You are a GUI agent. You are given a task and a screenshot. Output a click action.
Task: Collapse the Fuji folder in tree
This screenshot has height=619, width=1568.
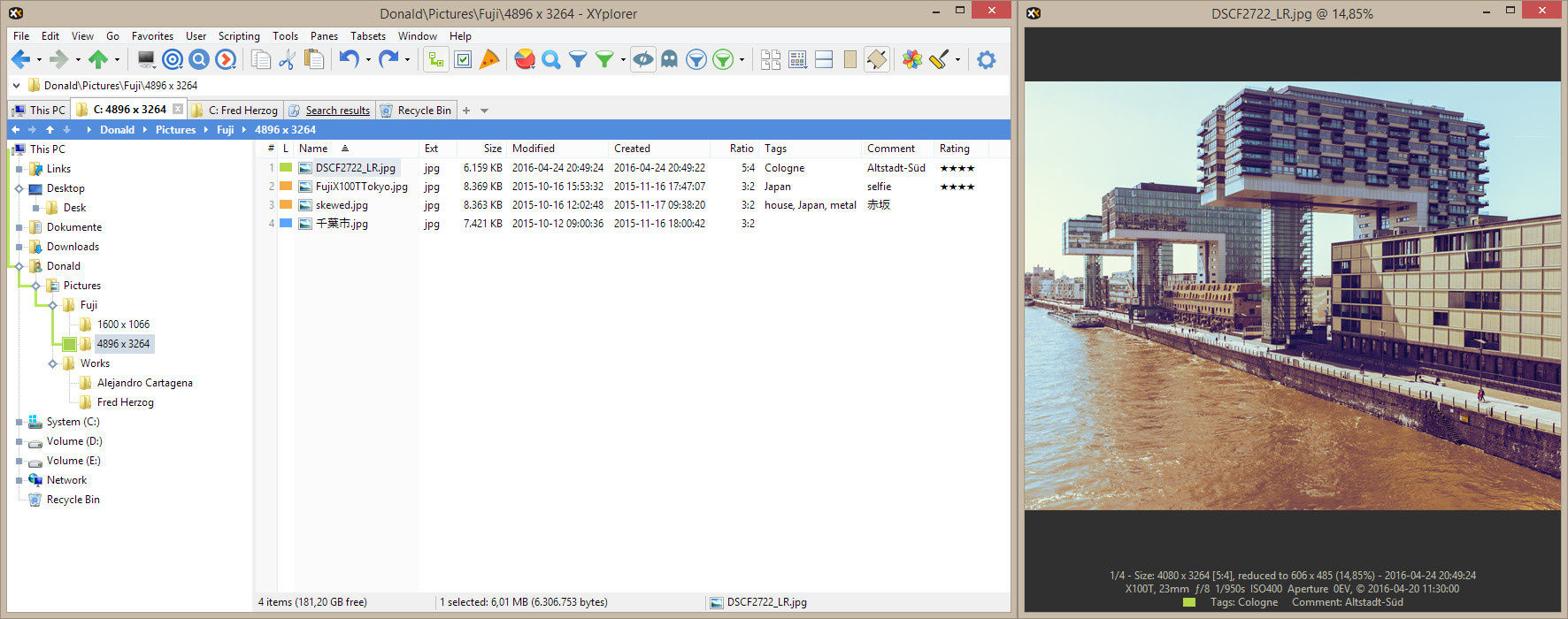[x=52, y=305]
